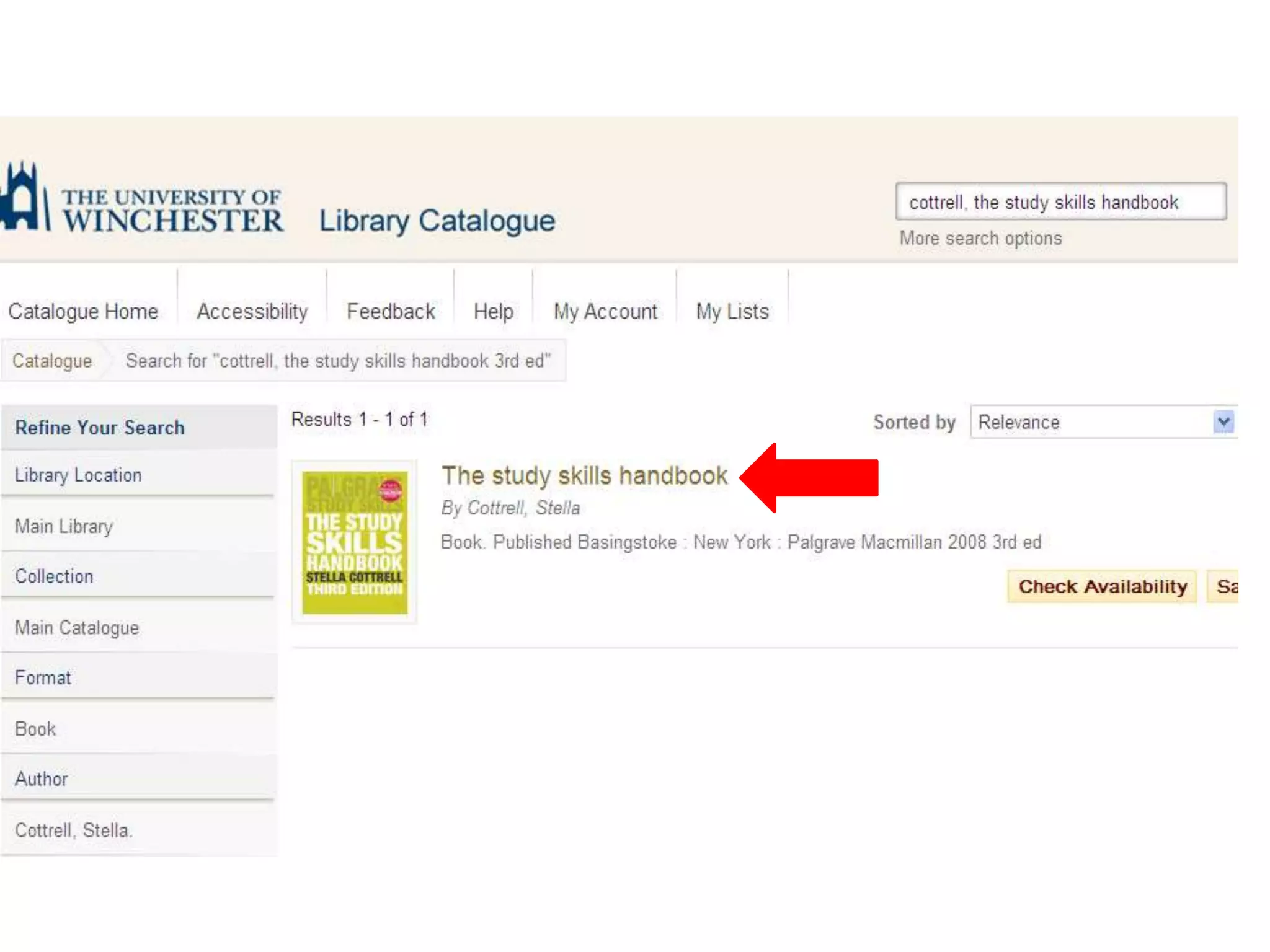This screenshot has height=952, width=1270.
Task: Refine by Main Catalogue collection
Action: click(x=77, y=628)
